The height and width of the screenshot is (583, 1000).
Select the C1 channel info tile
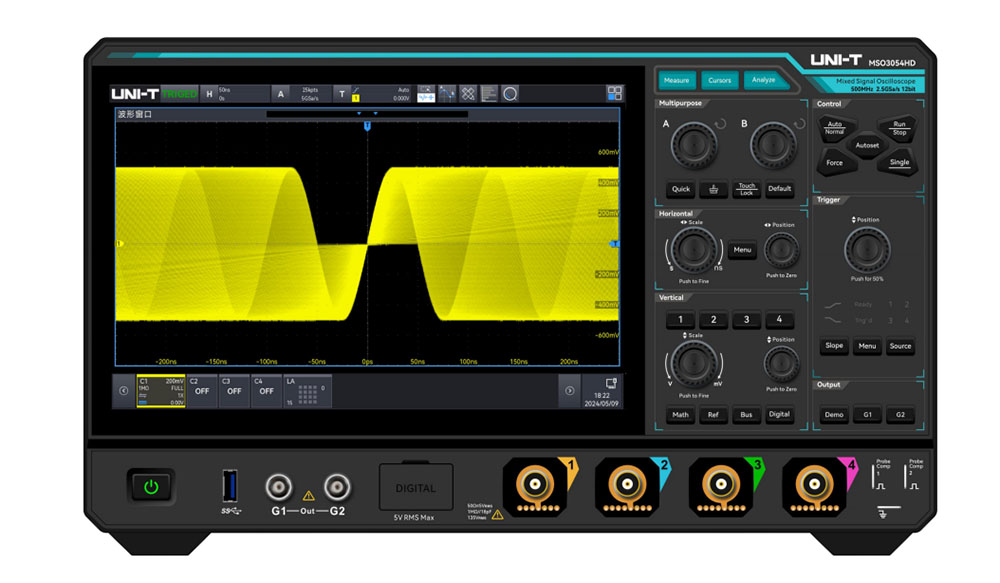(x=161, y=391)
